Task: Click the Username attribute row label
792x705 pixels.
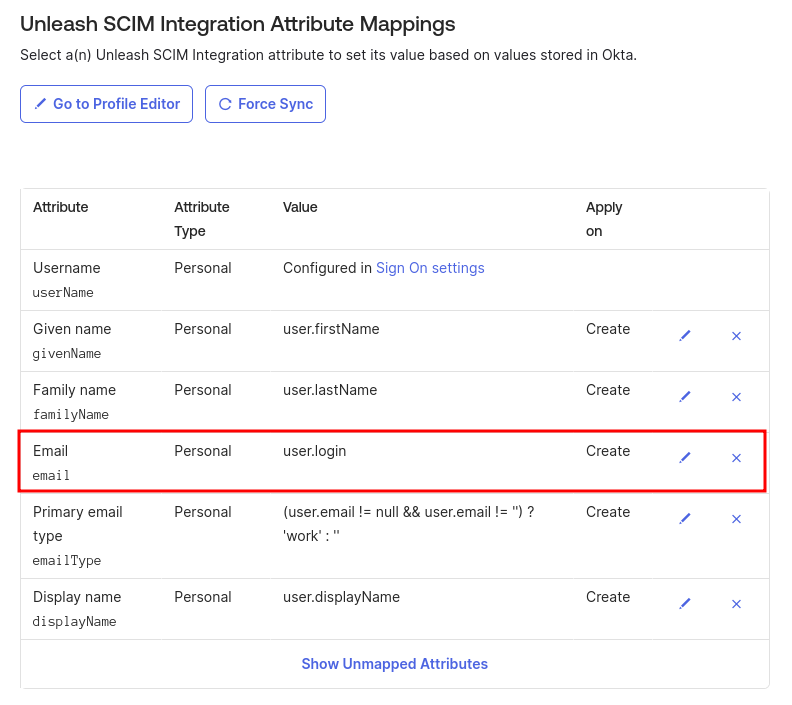Action: point(67,268)
